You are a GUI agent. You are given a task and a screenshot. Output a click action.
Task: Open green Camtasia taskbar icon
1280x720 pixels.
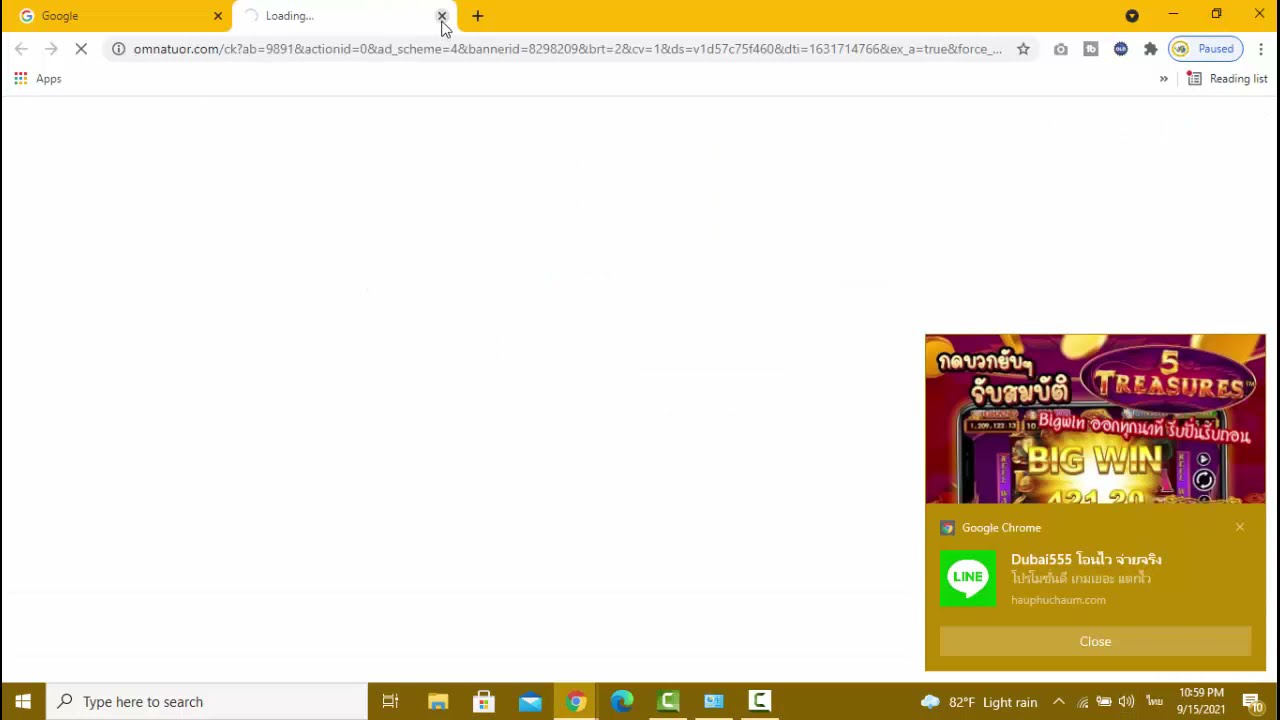[668, 702]
